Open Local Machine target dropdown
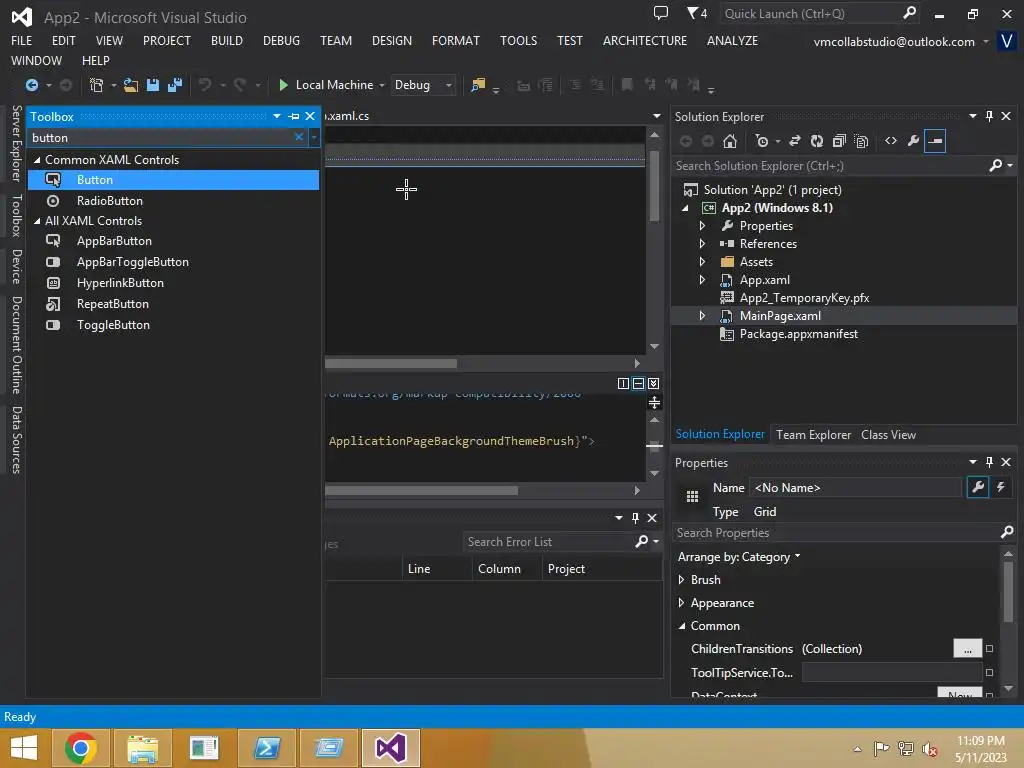This screenshot has width=1024, height=768. coord(382,86)
